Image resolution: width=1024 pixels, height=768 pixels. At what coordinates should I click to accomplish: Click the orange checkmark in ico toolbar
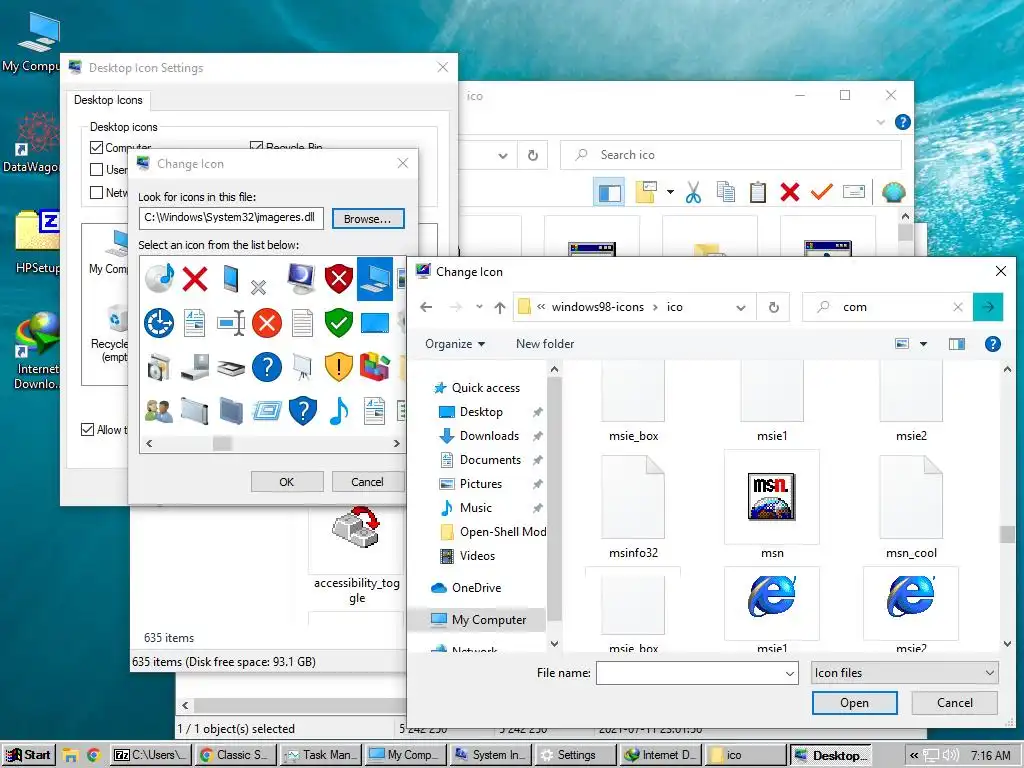(x=822, y=192)
